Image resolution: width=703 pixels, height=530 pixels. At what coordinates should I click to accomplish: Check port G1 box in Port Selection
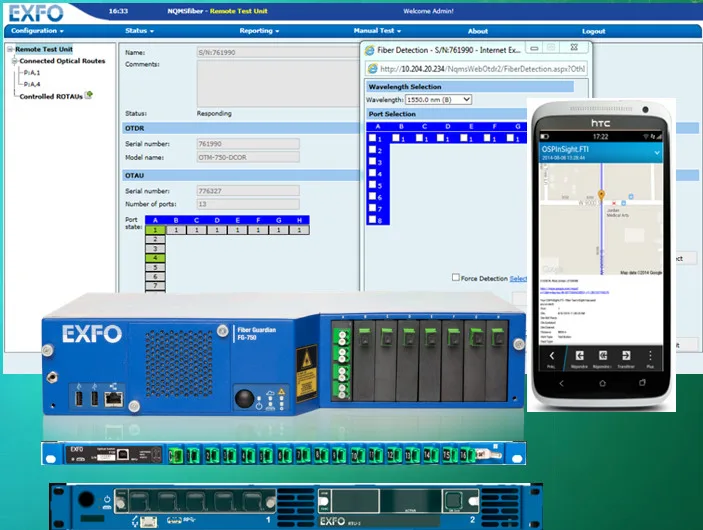tap(510, 138)
